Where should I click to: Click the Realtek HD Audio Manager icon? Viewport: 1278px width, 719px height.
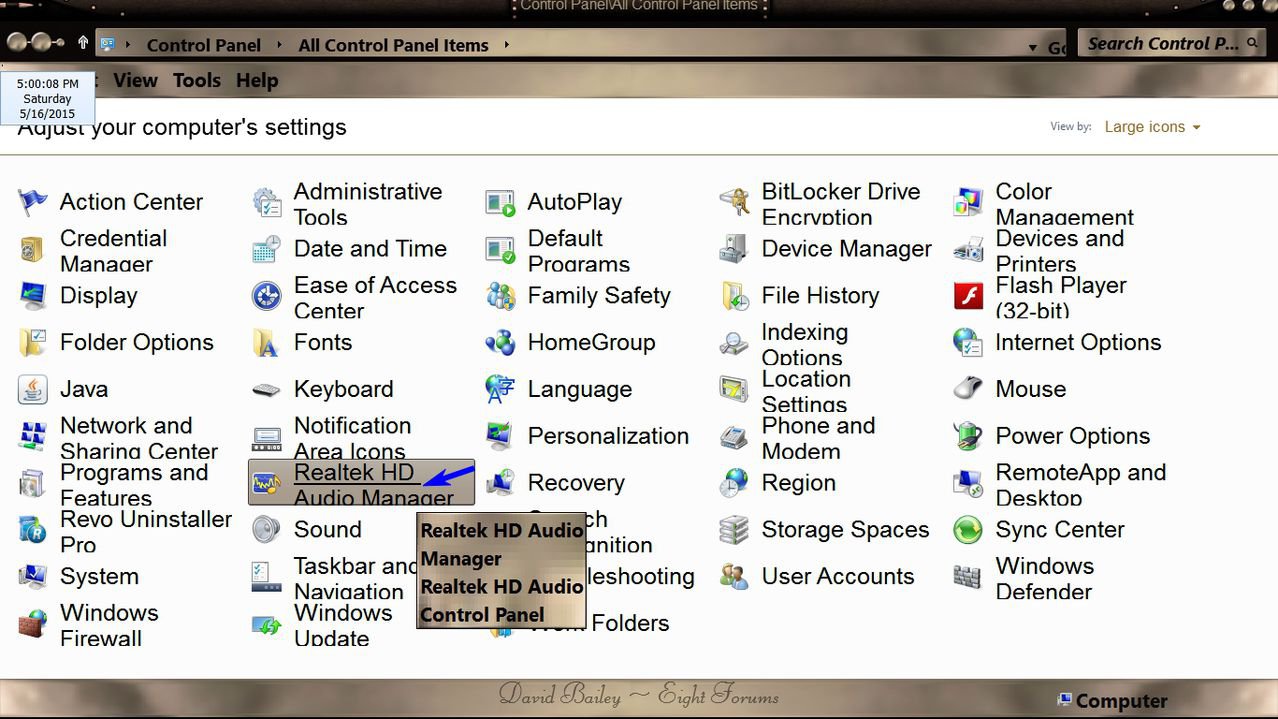click(x=267, y=484)
